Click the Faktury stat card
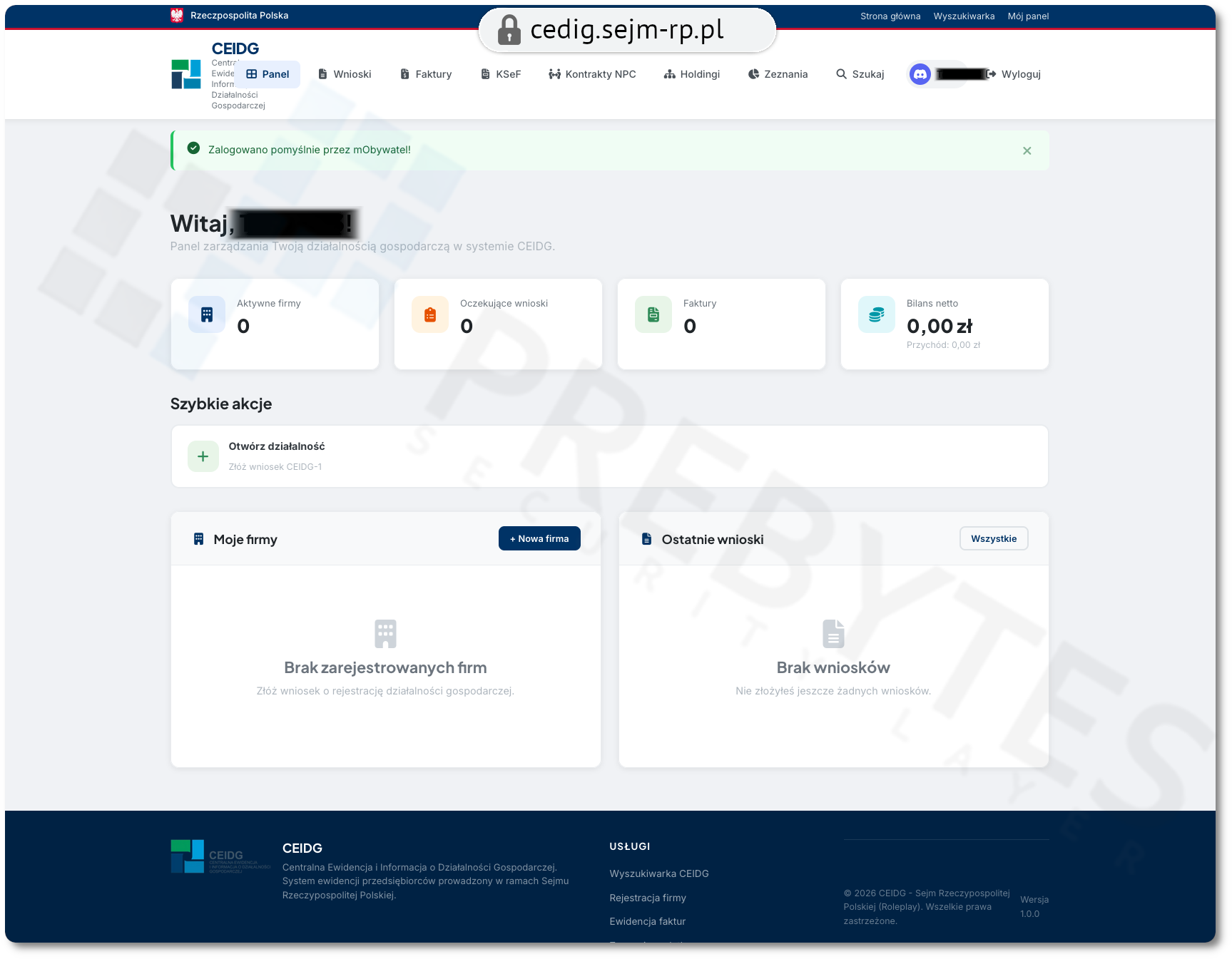This screenshot has width=1232, height=959. (x=722, y=324)
